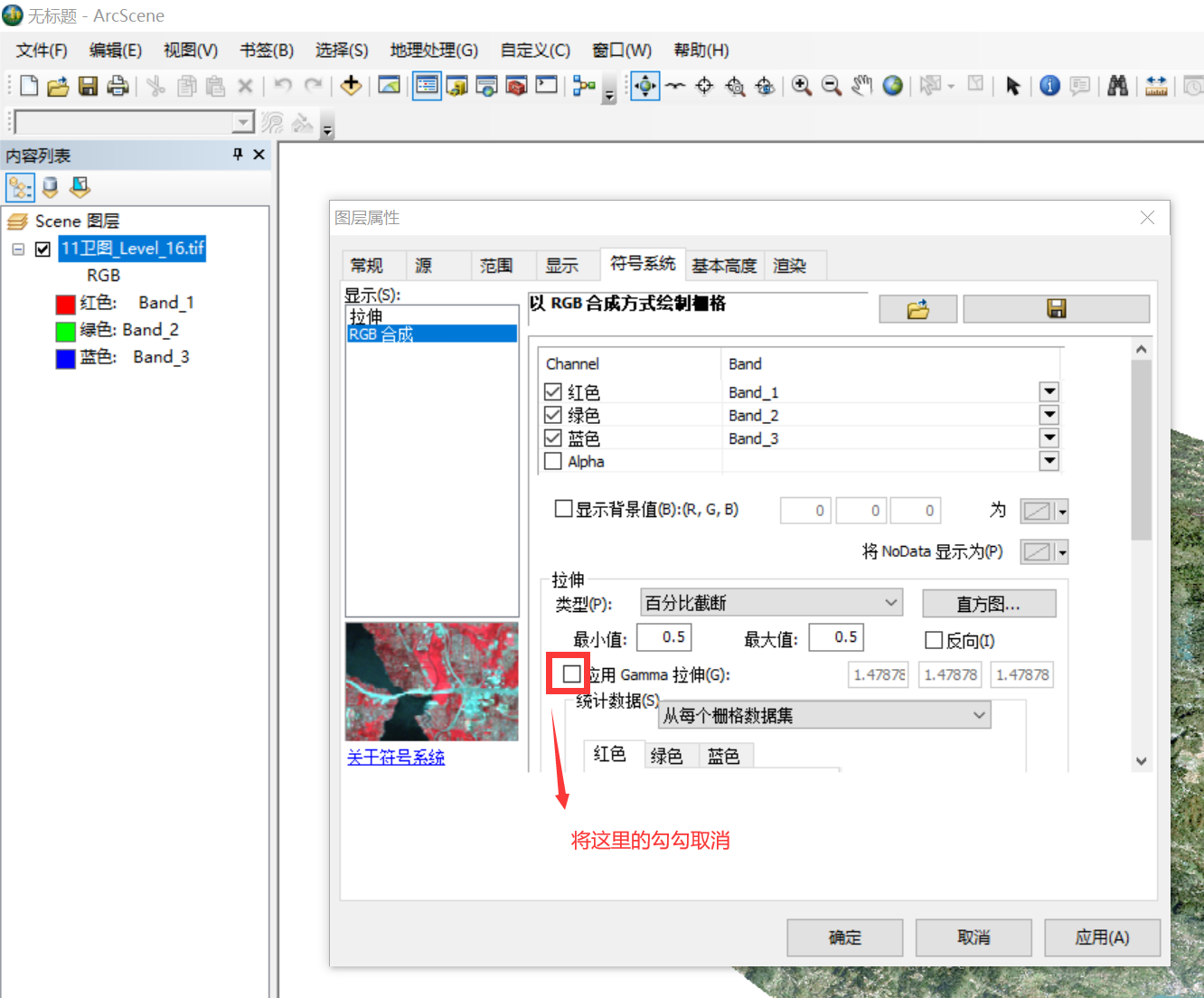
Task: Click the 关于符号系统 link
Action: (395, 758)
